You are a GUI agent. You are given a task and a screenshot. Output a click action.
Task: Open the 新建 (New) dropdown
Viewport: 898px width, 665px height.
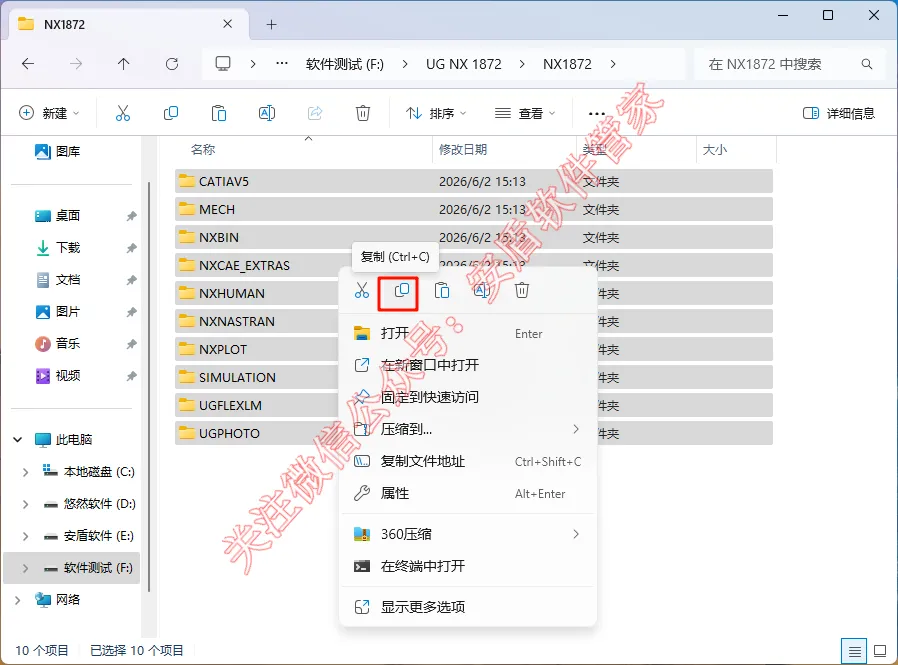tap(49, 113)
